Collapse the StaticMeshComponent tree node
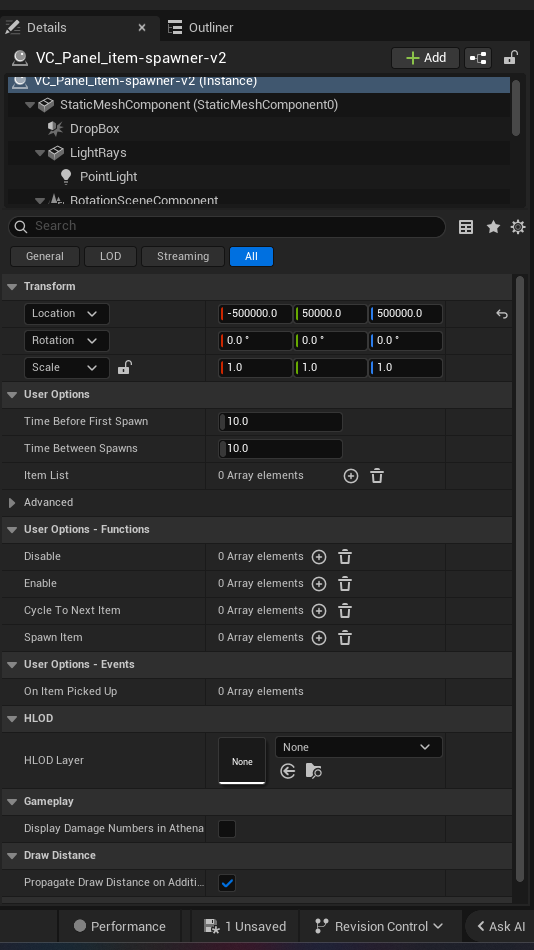534x950 pixels. click(x=29, y=105)
